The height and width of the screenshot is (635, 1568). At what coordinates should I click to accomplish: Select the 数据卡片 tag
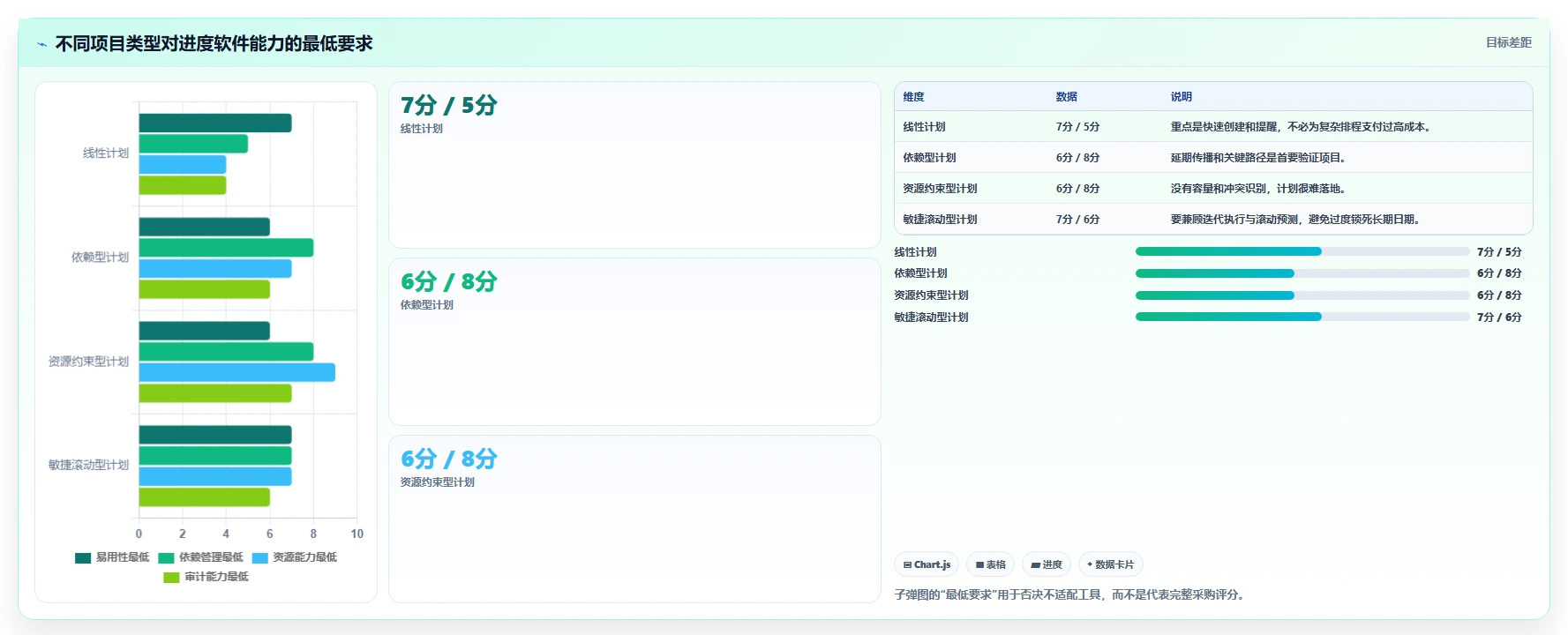coord(1111,564)
